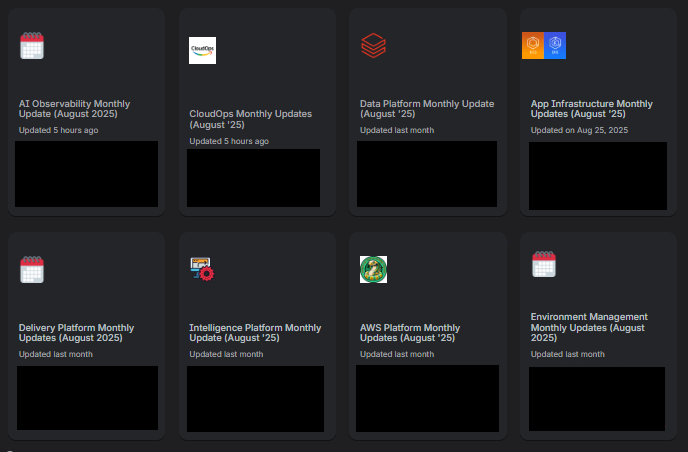Click the Delivery Platform calendar icon

[x=32, y=269]
